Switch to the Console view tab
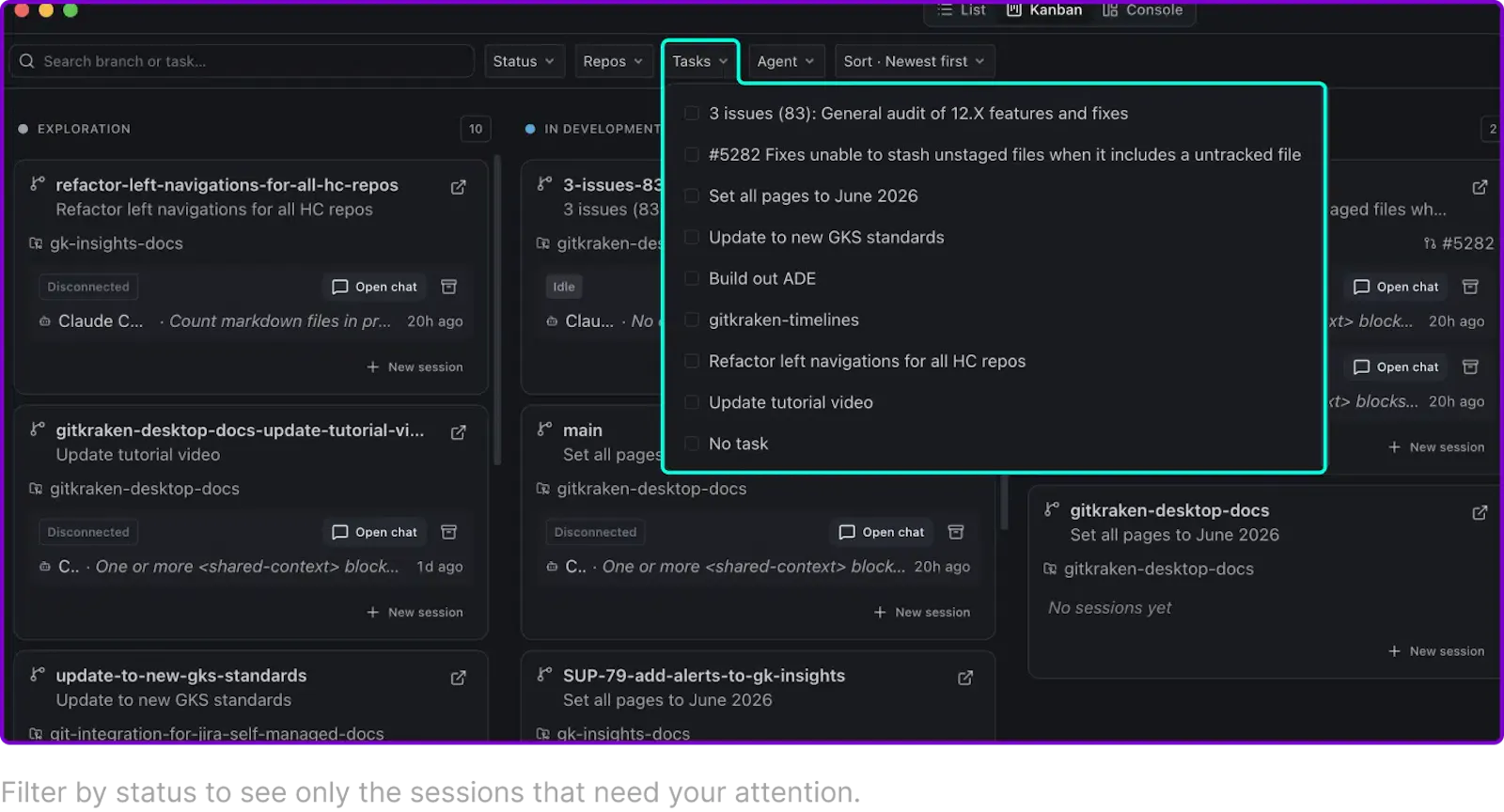Screen dimensions: 1504x812 (1142, 10)
